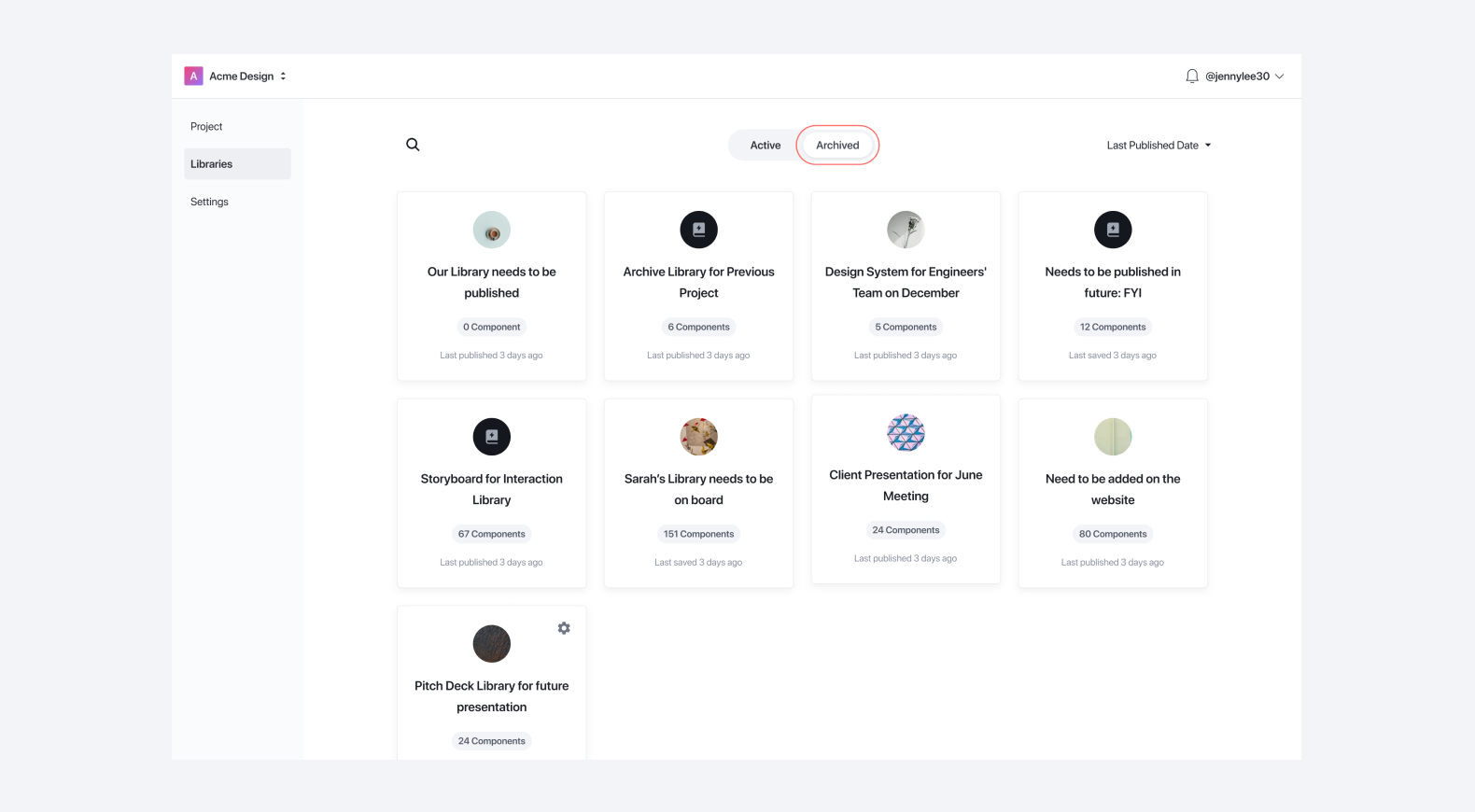Click Last saved text on 12 Components card
The image size is (1475, 812).
coord(1113,356)
